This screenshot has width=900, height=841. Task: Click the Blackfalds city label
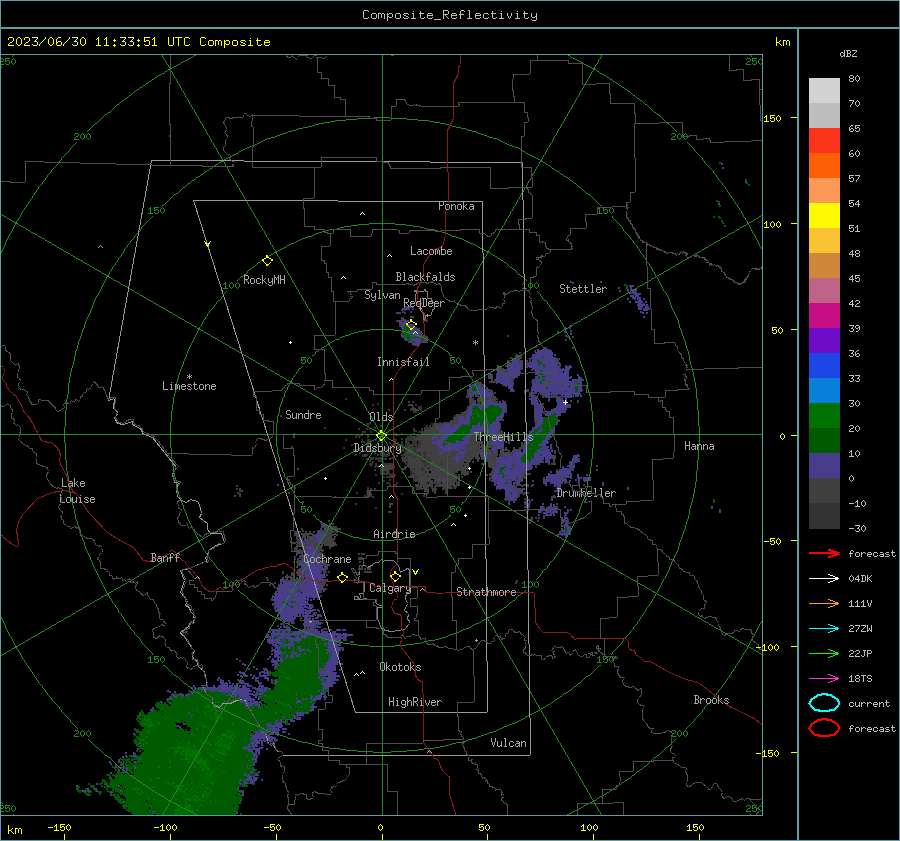(x=425, y=277)
